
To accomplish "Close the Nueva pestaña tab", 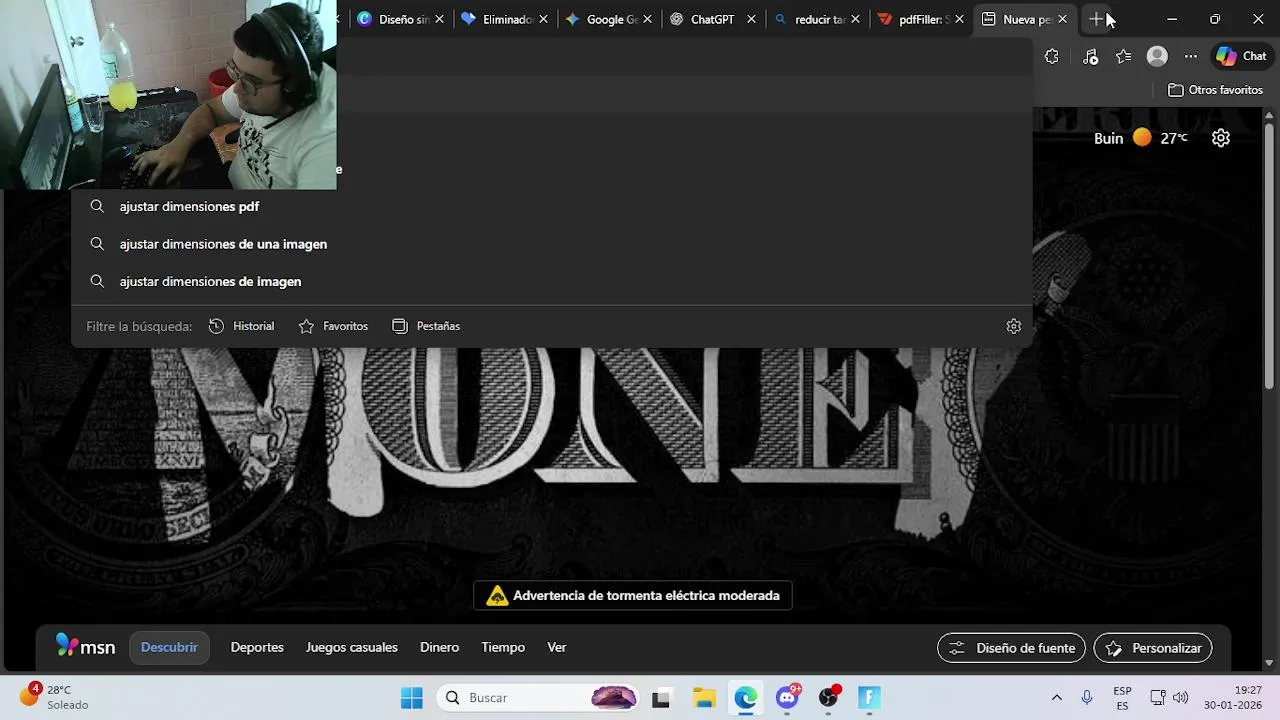I will pos(1062,19).
